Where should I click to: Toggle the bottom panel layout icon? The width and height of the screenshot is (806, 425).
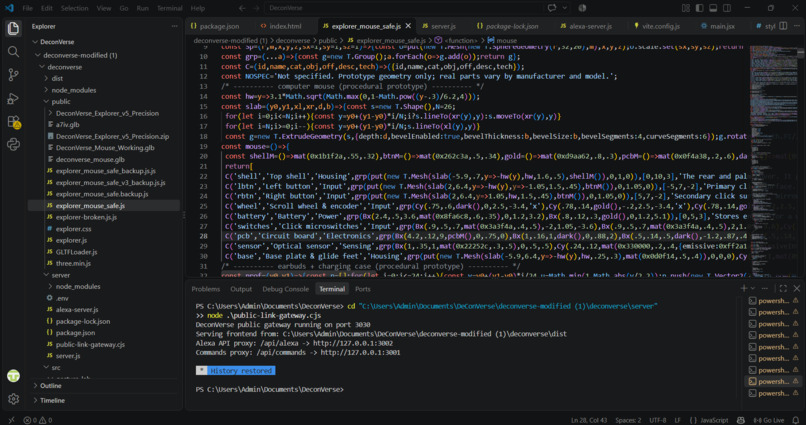tap(713, 8)
